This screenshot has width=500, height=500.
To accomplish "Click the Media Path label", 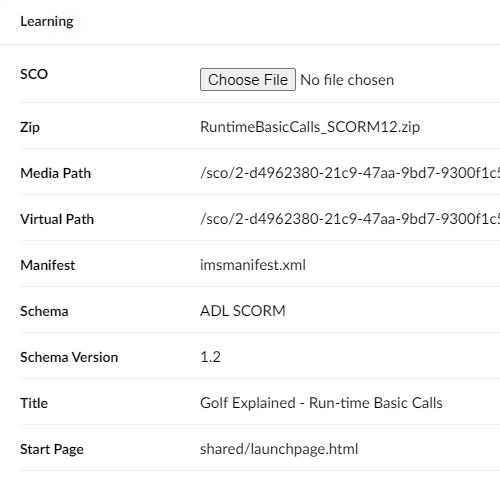I will click(55, 173).
